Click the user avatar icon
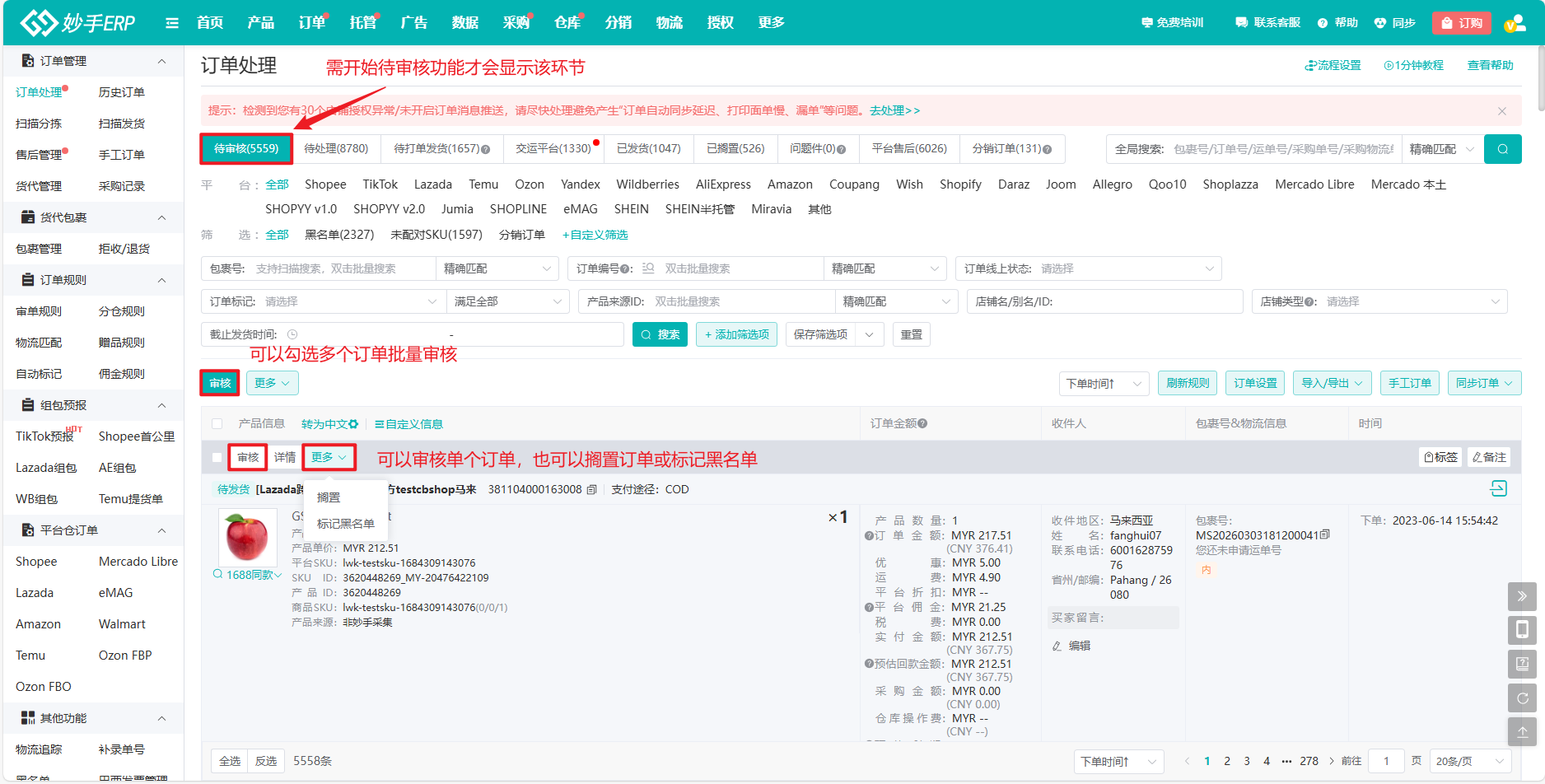 pyautogui.click(x=1514, y=23)
